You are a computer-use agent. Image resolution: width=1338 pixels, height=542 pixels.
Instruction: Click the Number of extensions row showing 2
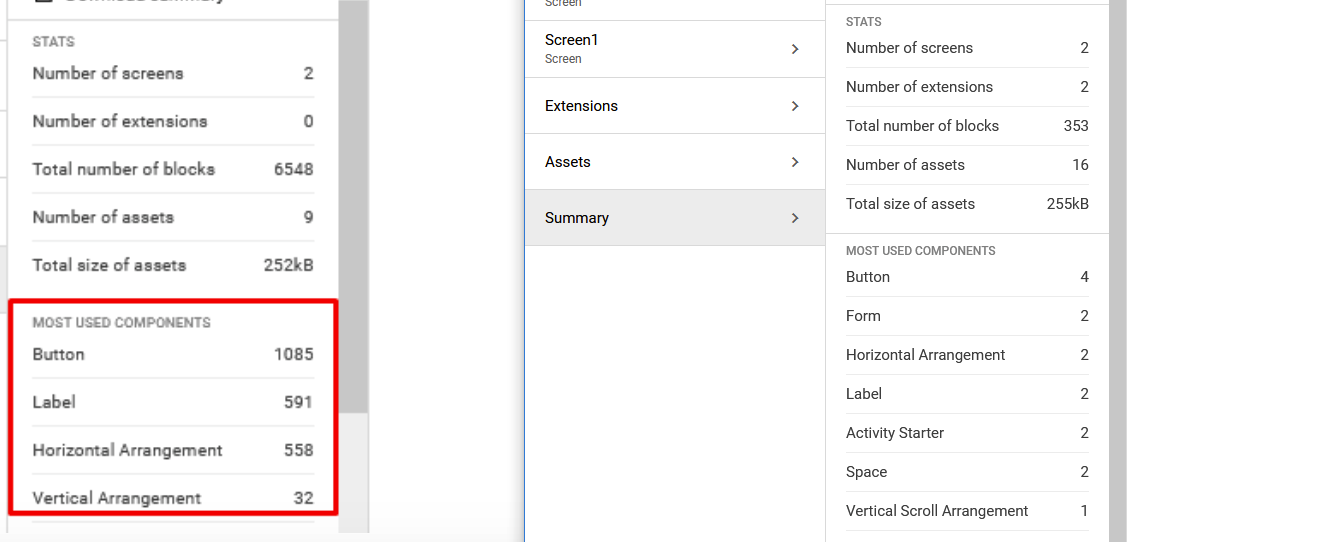pos(966,87)
